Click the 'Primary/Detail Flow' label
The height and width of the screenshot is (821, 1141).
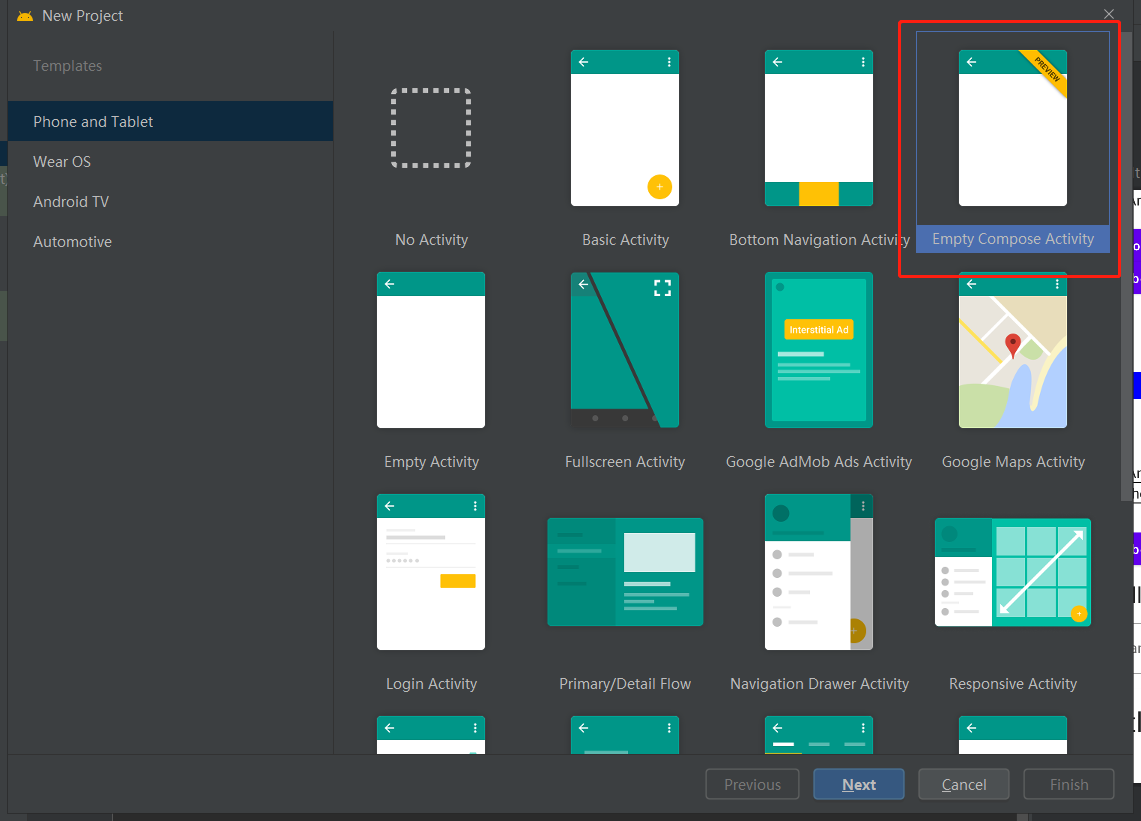[625, 683]
